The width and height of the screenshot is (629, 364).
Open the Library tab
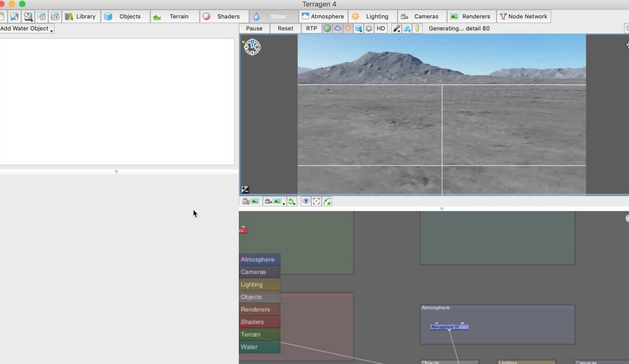click(81, 16)
